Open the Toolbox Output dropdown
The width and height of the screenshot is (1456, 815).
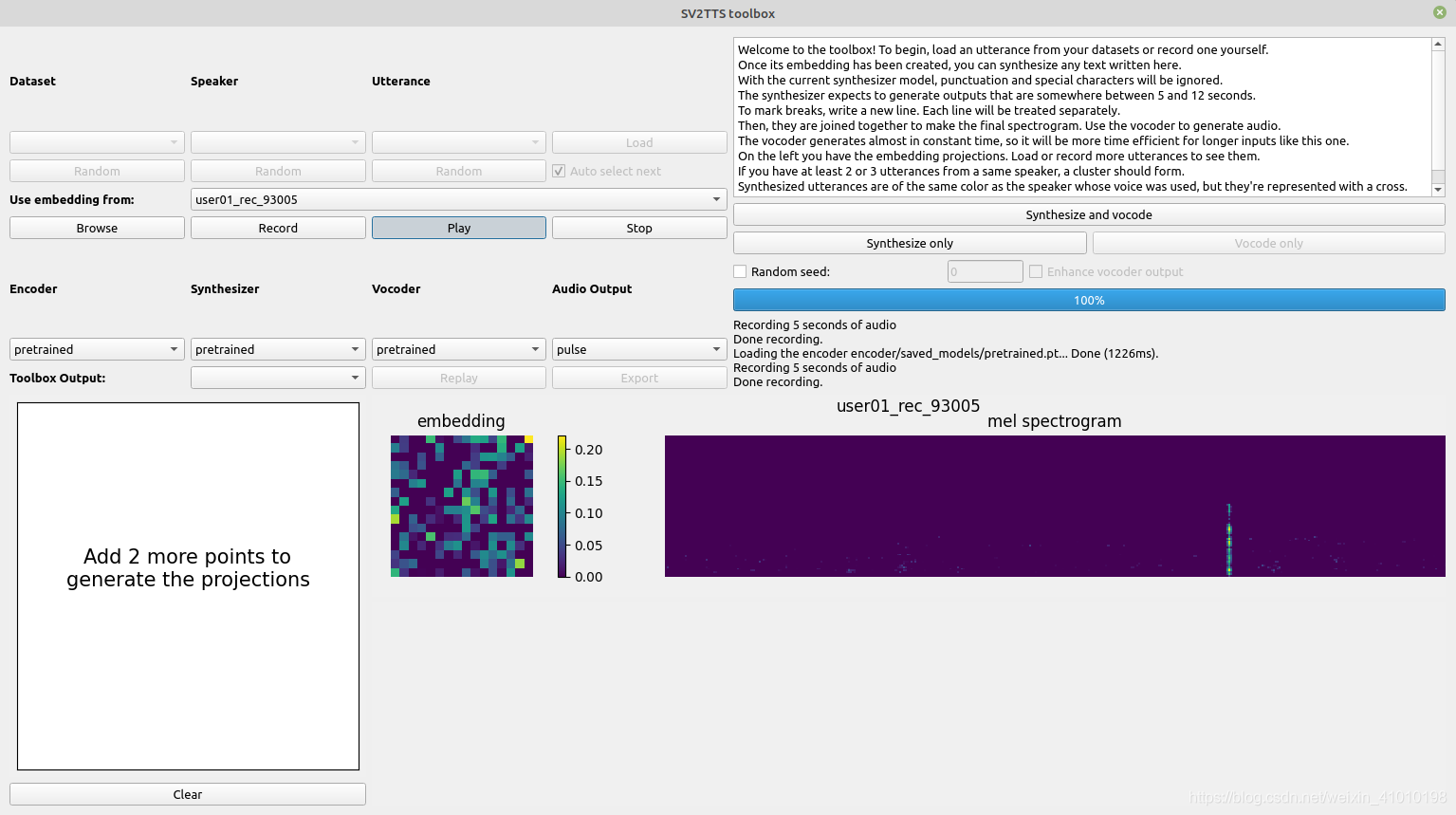tap(278, 379)
